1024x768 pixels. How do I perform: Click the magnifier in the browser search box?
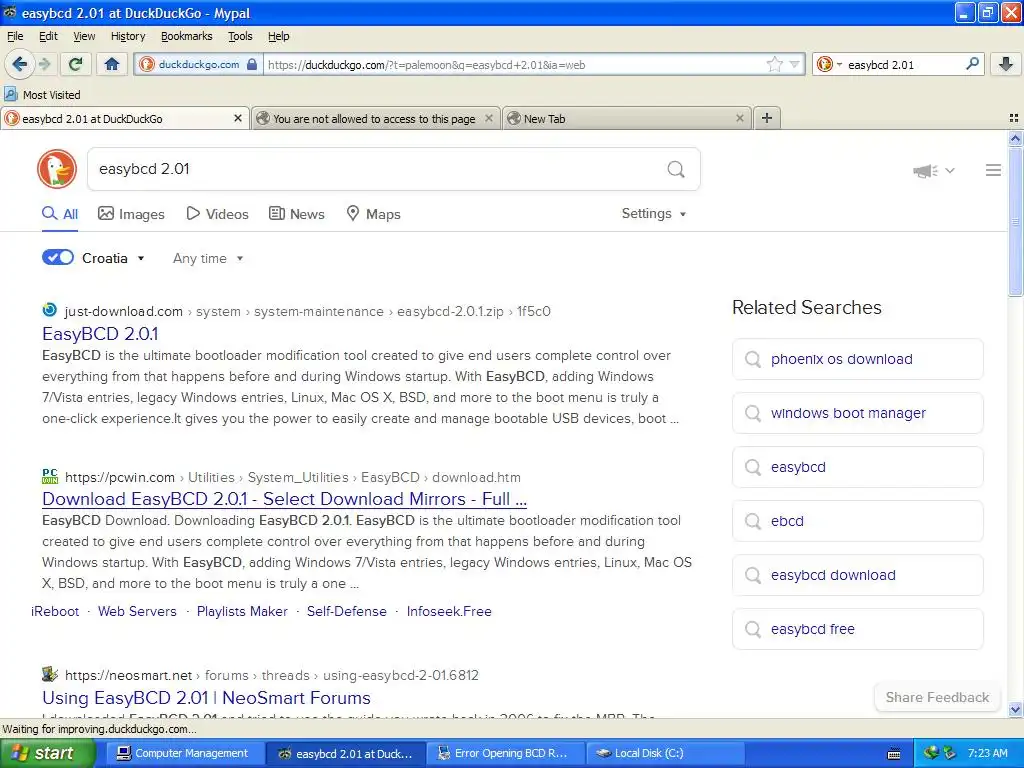point(972,64)
